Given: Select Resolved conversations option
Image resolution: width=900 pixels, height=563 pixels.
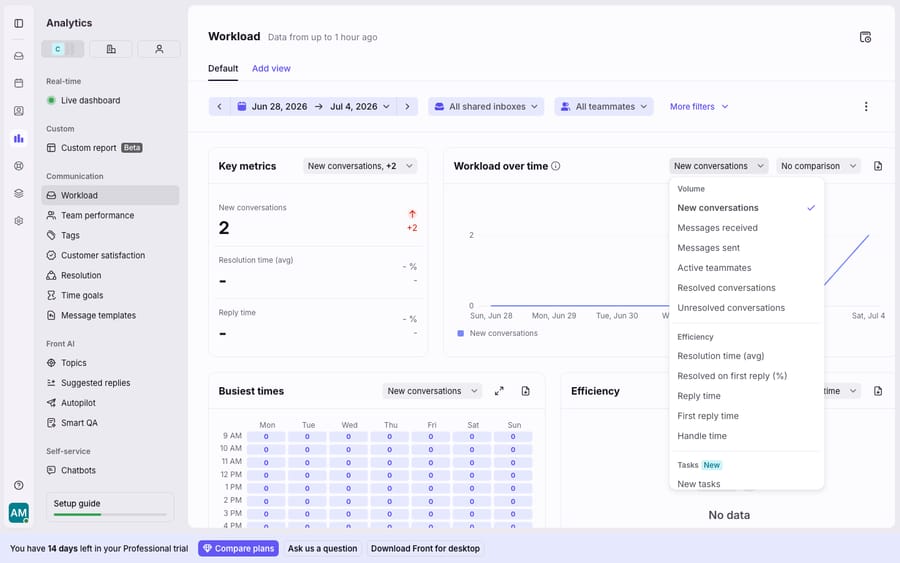Looking at the screenshot, I should pos(746,288).
